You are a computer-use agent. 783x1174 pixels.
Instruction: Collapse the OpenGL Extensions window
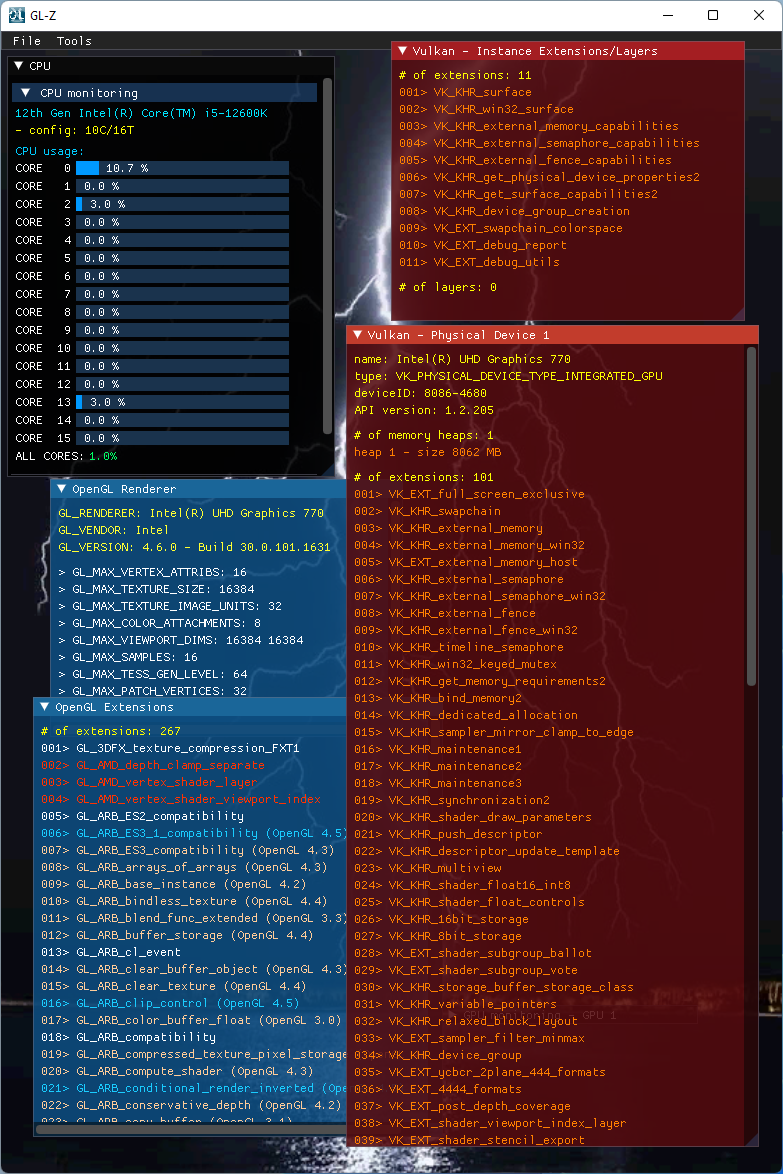44,707
